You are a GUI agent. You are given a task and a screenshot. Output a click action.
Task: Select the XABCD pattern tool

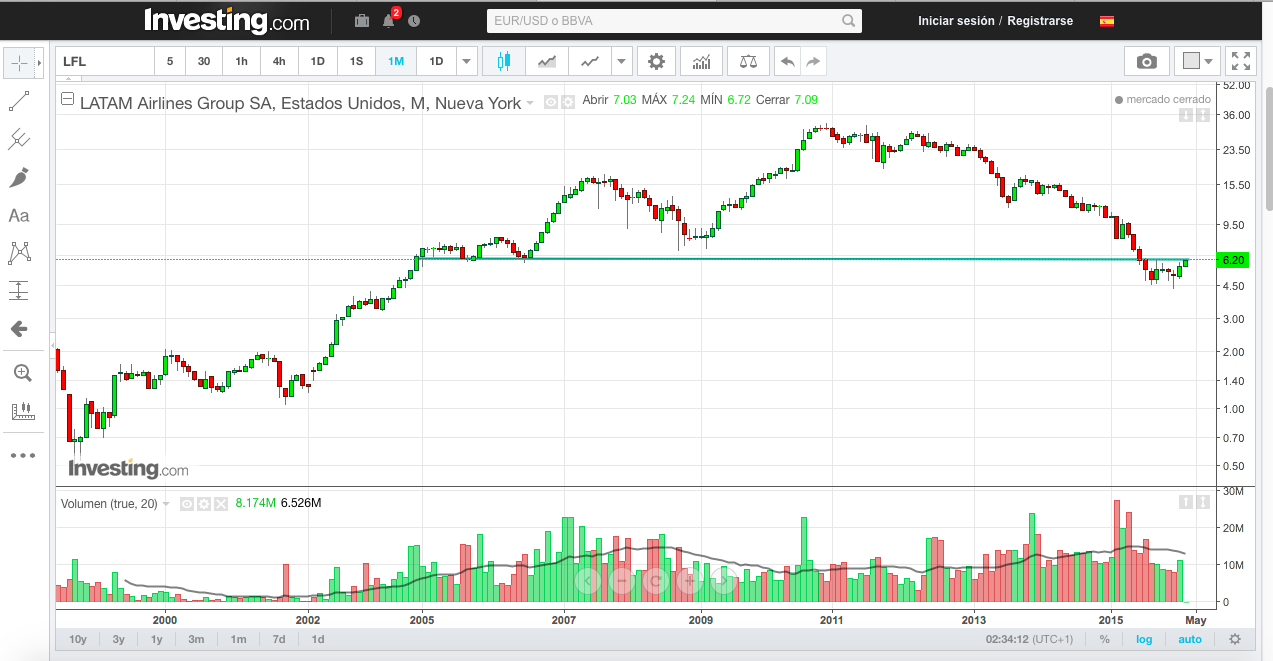tap(19, 253)
